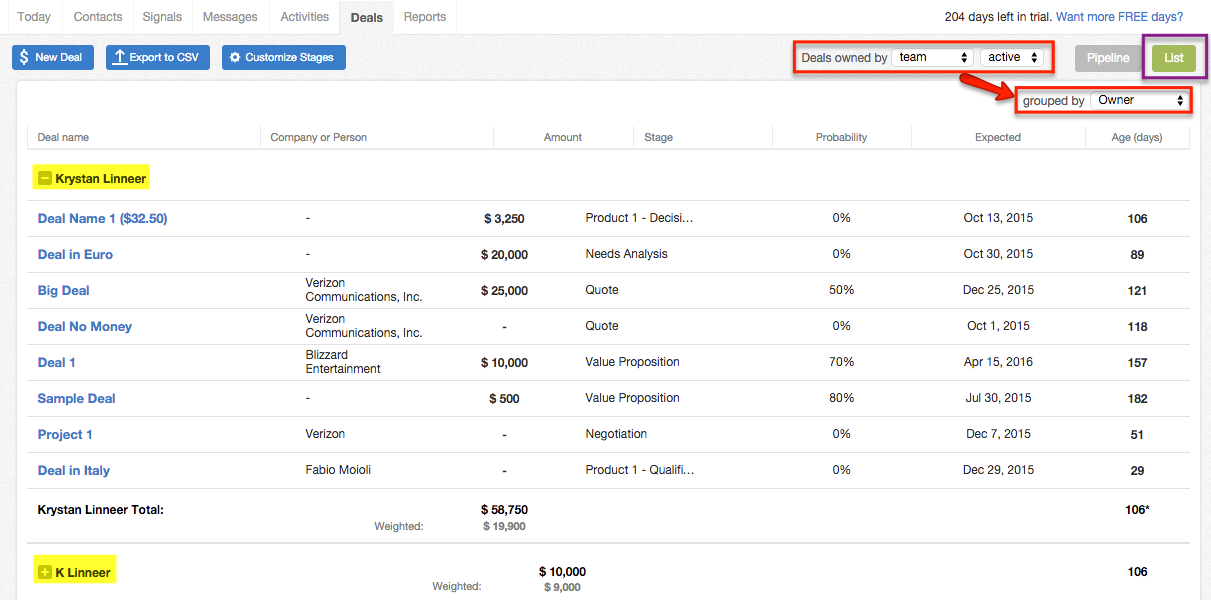Switch to List view
The height and width of the screenshot is (600, 1211).
coord(1174,58)
